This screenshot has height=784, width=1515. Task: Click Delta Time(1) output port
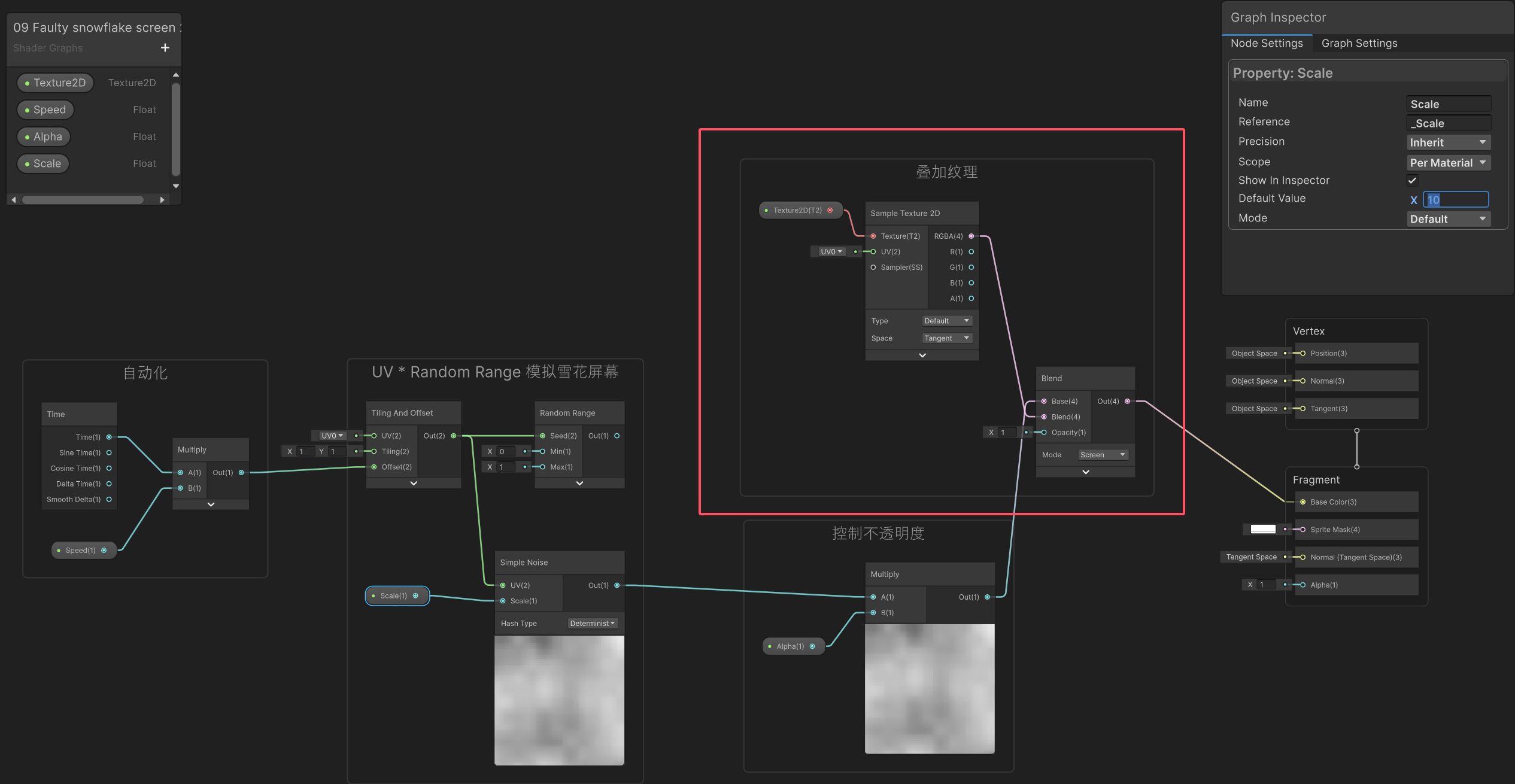(109, 484)
